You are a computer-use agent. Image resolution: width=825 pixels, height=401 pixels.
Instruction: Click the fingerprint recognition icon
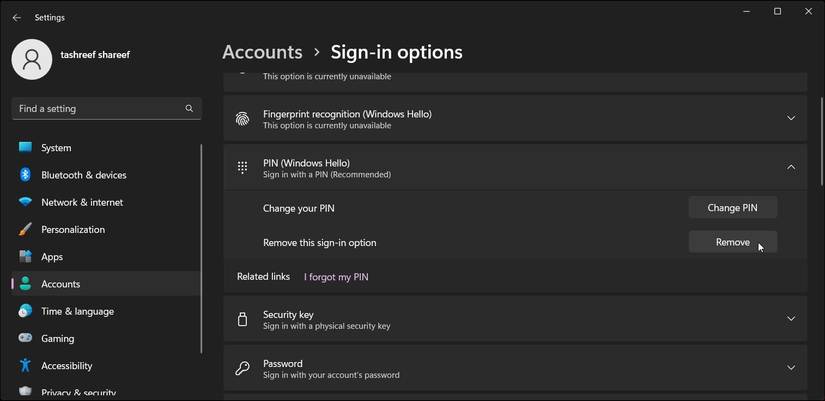pyautogui.click(x=242, y=119)
